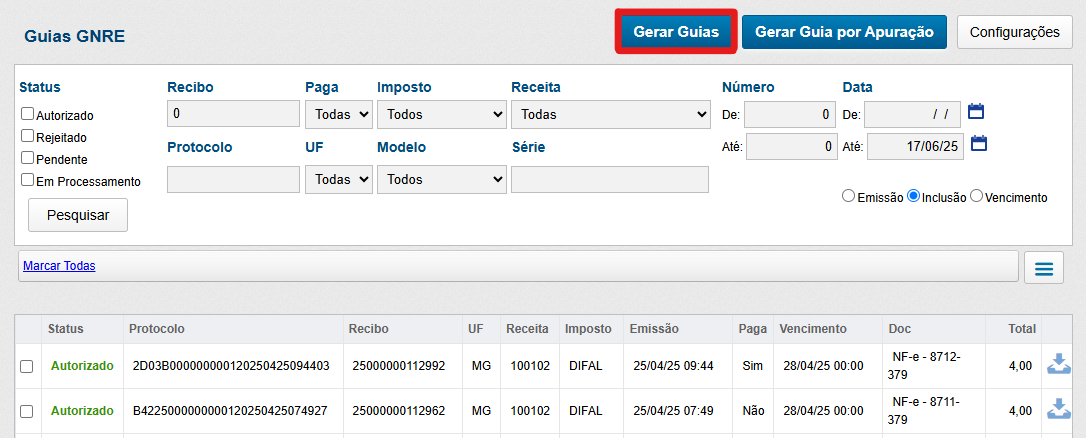Click the Gerar Guias button
The image size is (1086, 438).
tap(676, 32)
